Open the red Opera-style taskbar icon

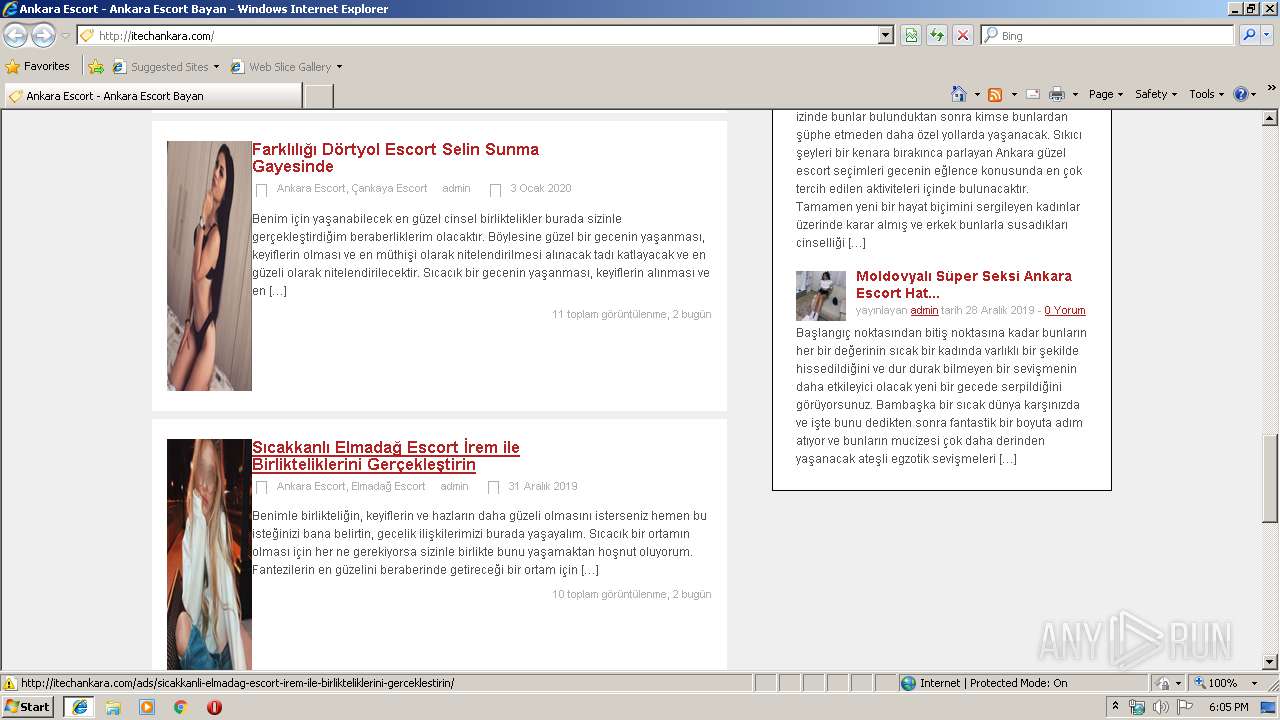click(x=214, y=707)
